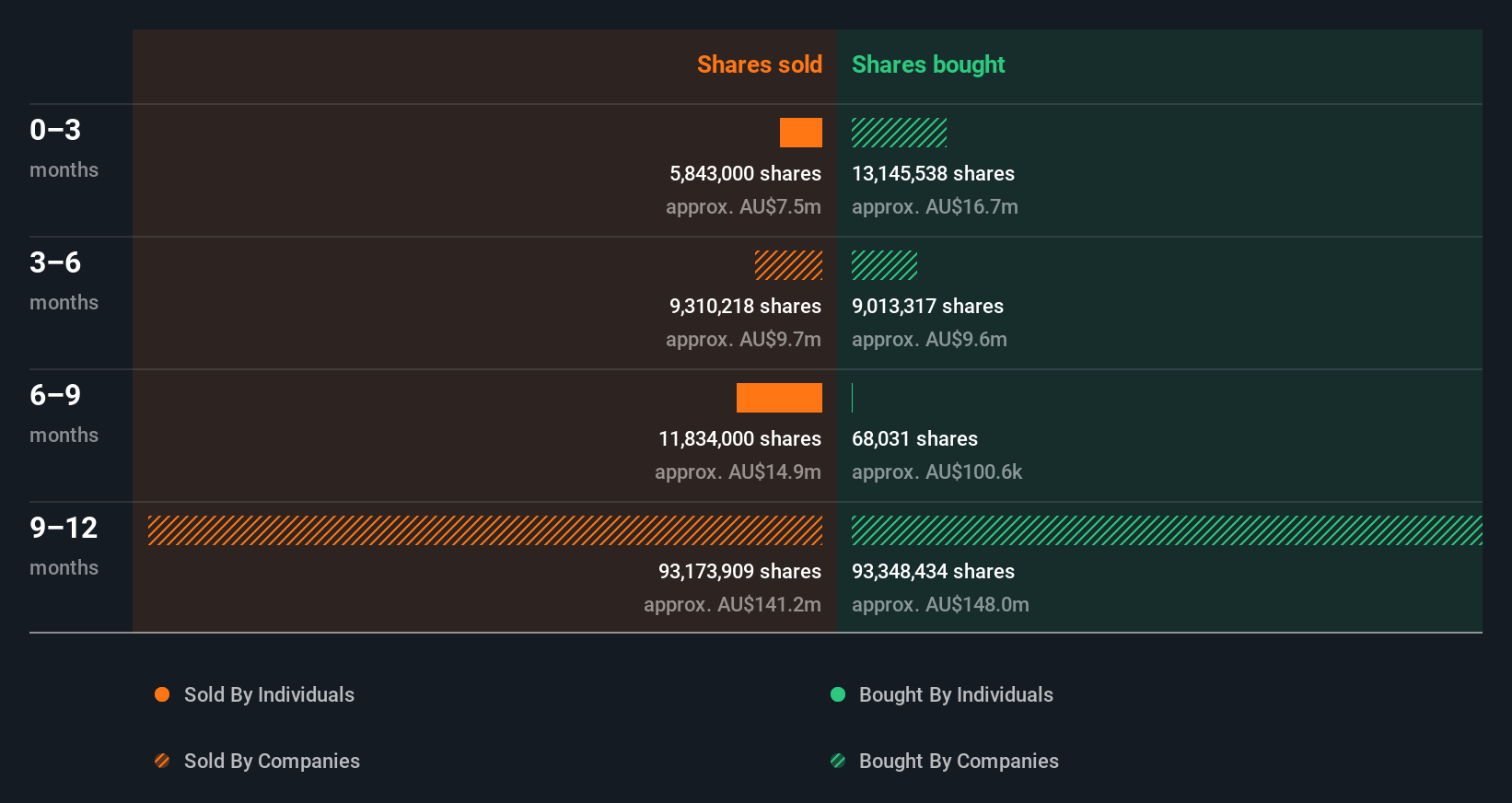Click the striped green 0–3 months bought bar
Image resolution: width=1512 pixels, height=803 pixels.
pos(899,133)
